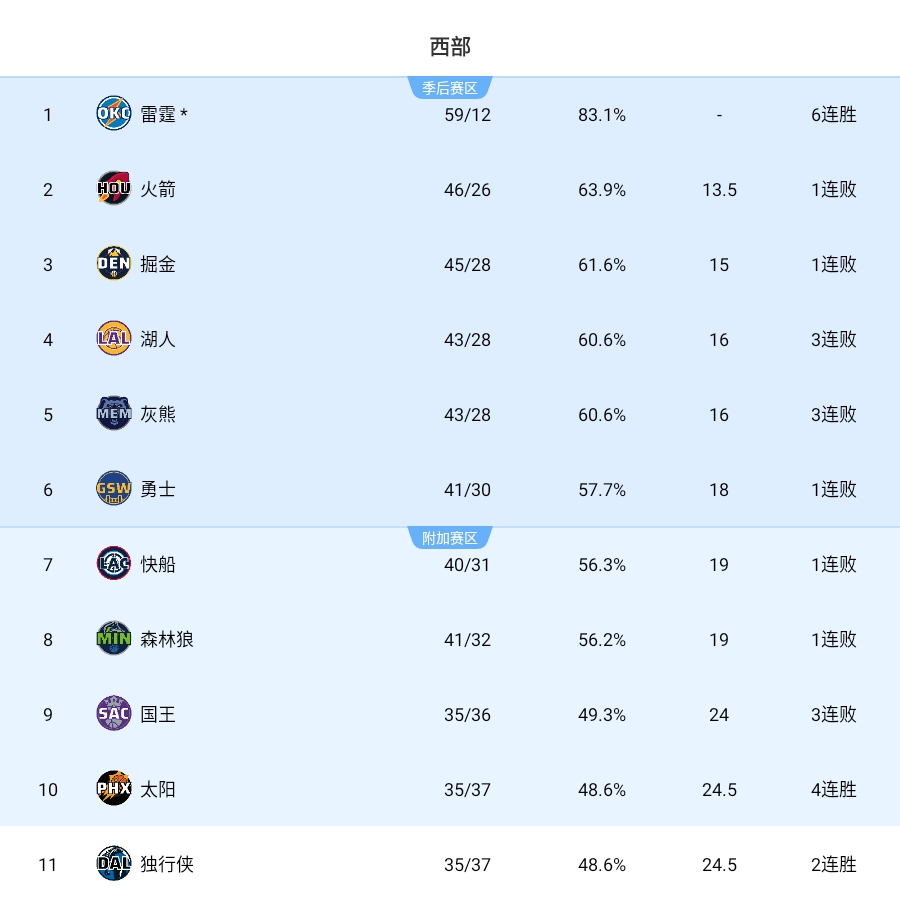900x906 pixels.
Task: Open the 雷霆 team name link
Action: 159,114
